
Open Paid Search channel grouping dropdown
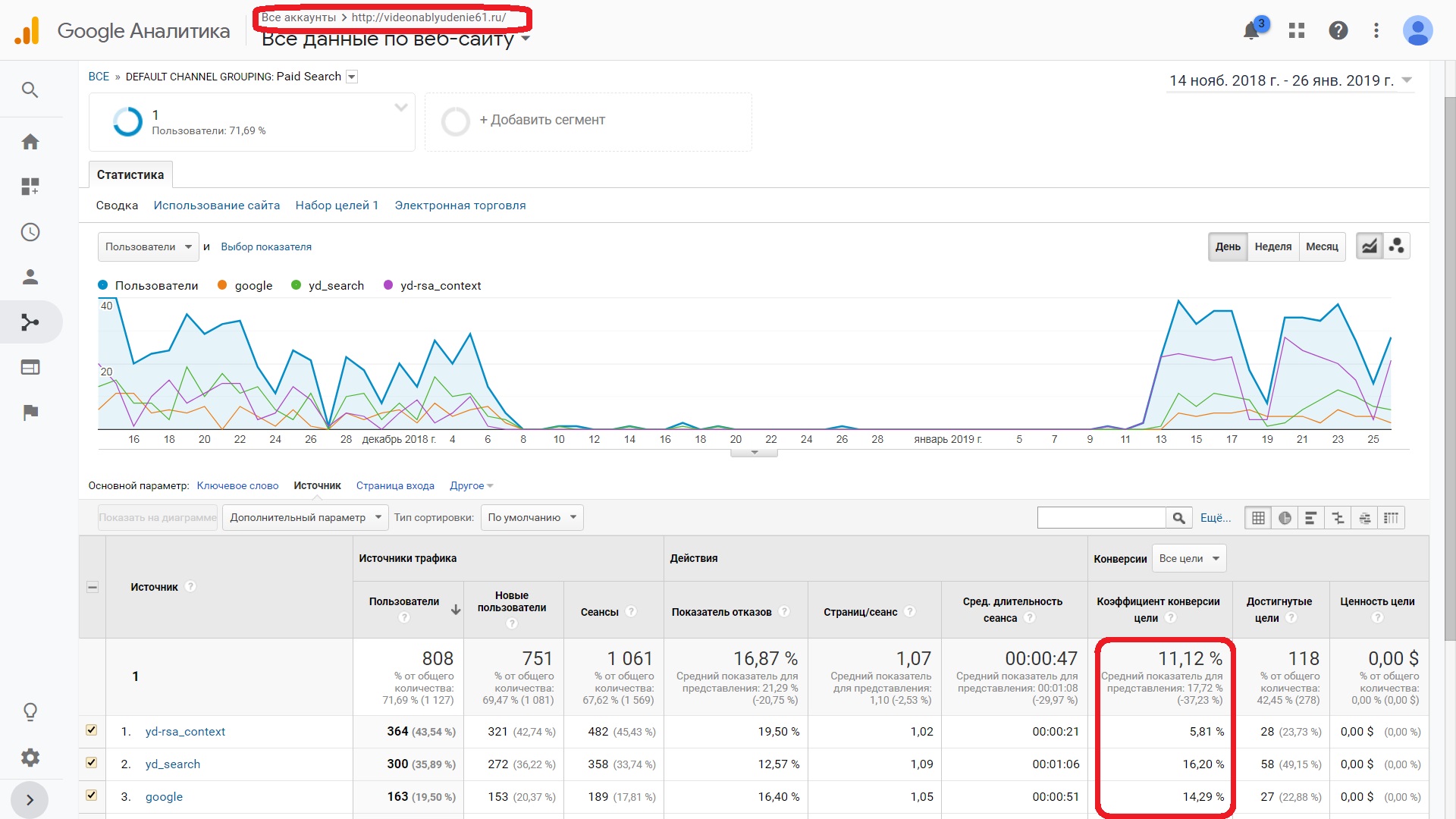352,77
